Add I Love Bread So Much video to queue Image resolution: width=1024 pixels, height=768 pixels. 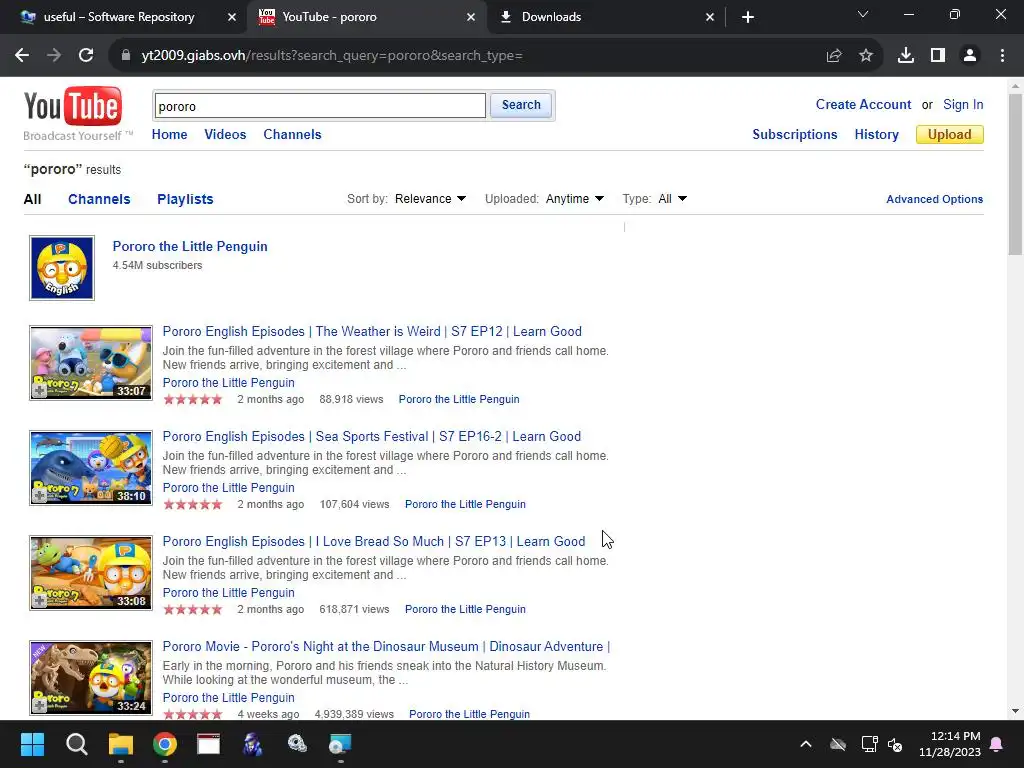(x=39, y=601)
